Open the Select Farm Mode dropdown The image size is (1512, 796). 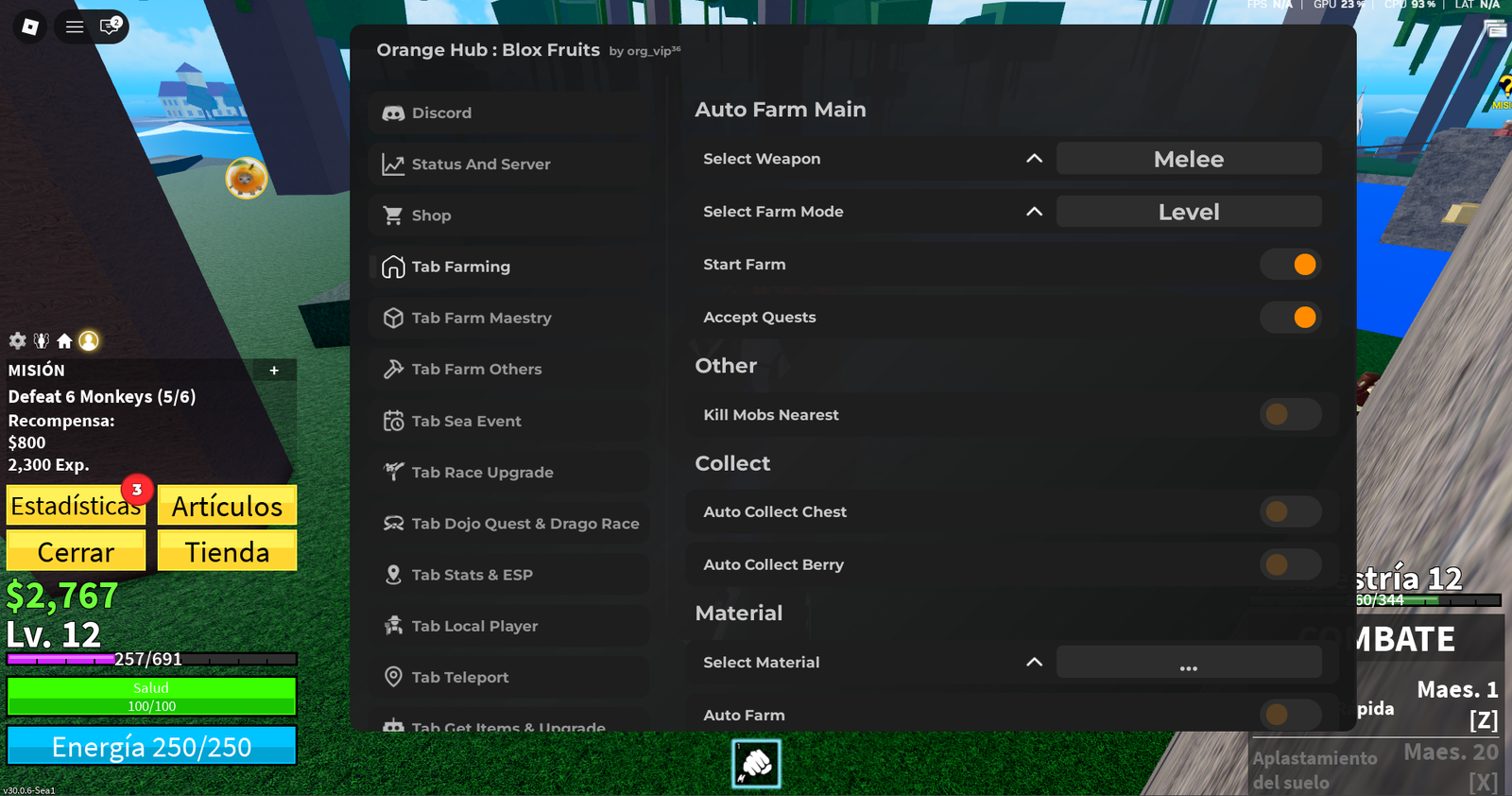tap(1034, 212)
